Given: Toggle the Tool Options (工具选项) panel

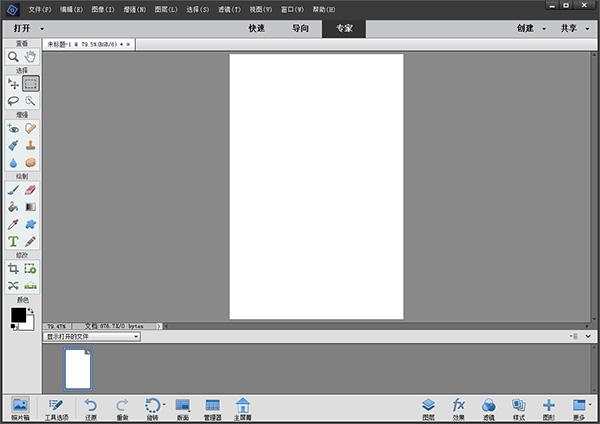Looking at the screenshot, I should (x=57, y=409).
